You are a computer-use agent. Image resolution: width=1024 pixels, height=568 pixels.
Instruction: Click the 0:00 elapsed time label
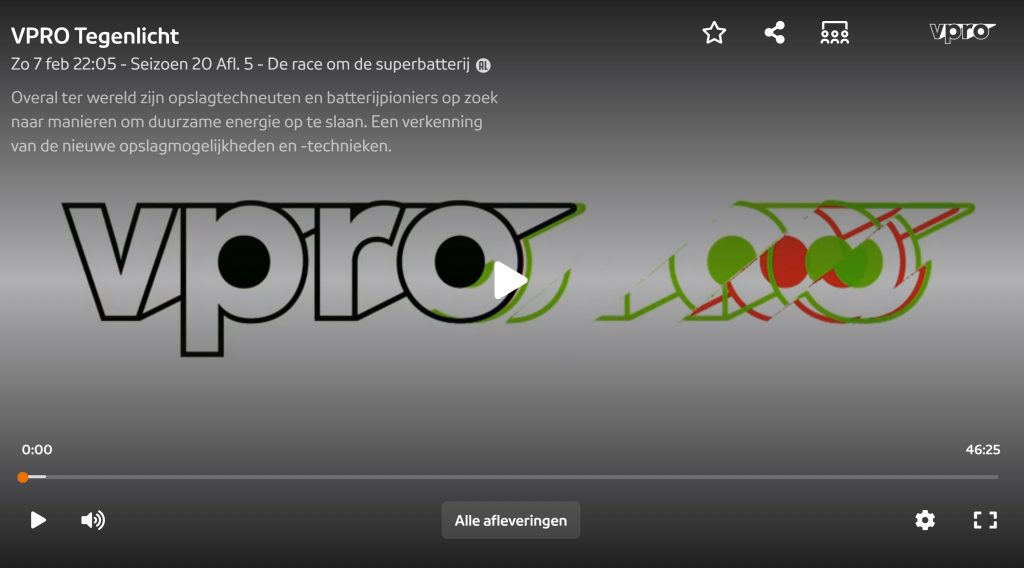(x=37, y=450)
